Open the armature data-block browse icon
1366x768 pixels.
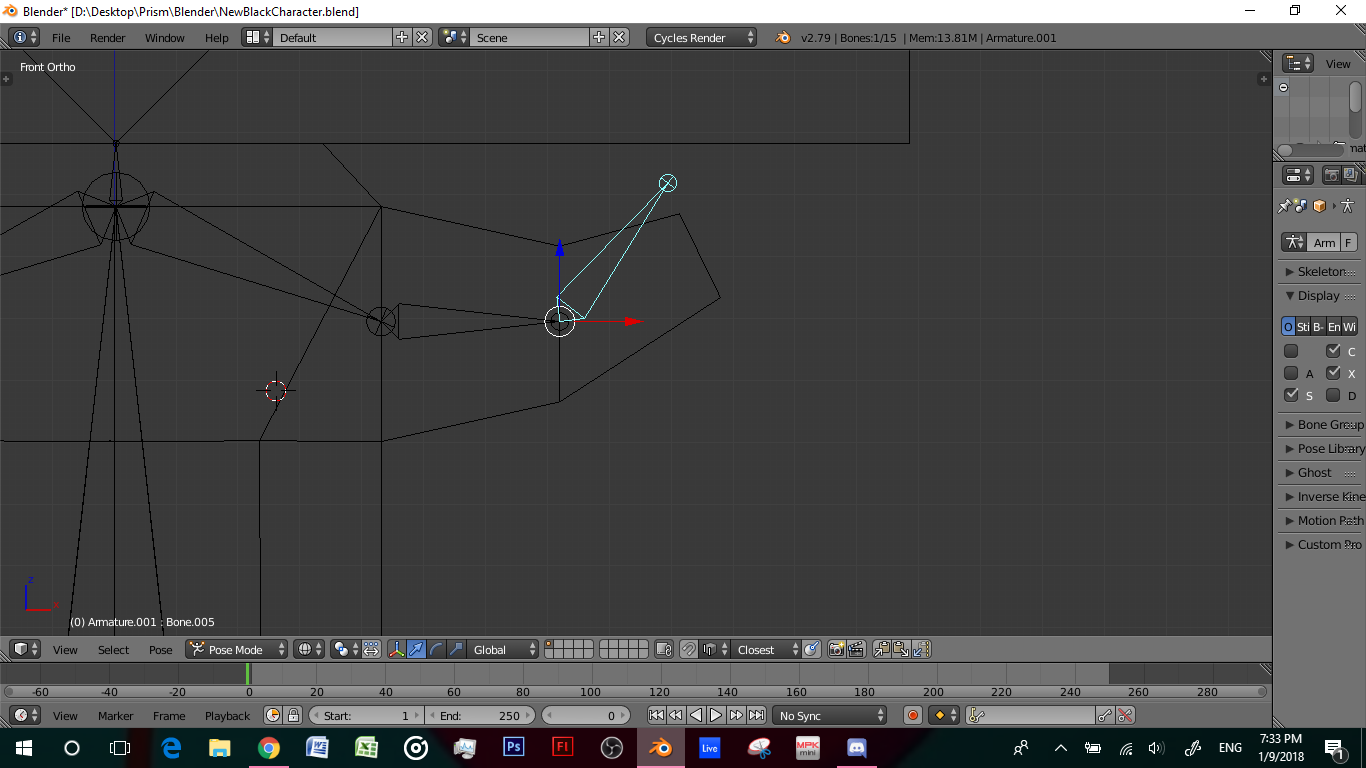1295,242
